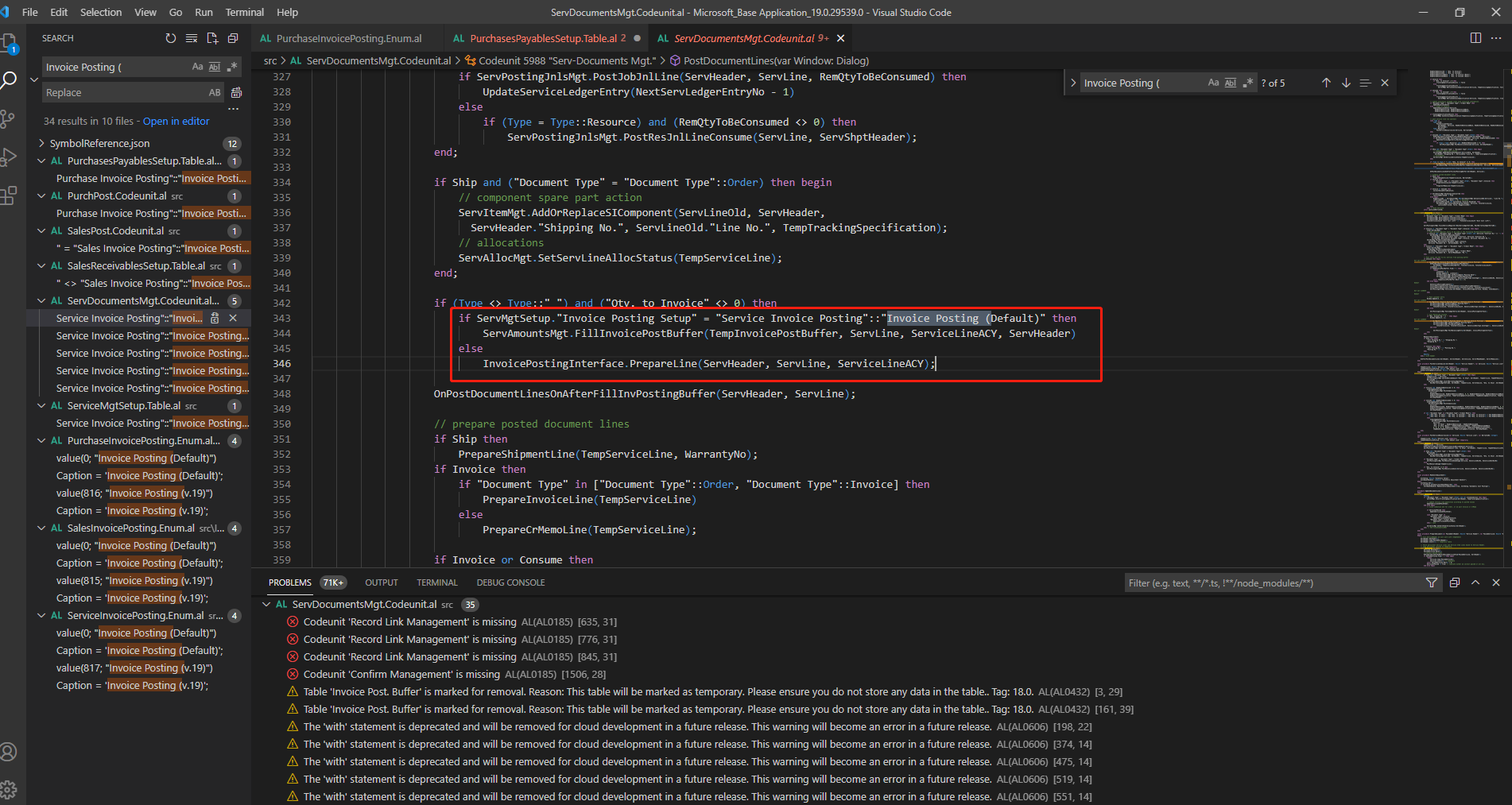This screenshot has width=1512, height=805.
Task: Open new search editor icon
Action: pos(212,38)
